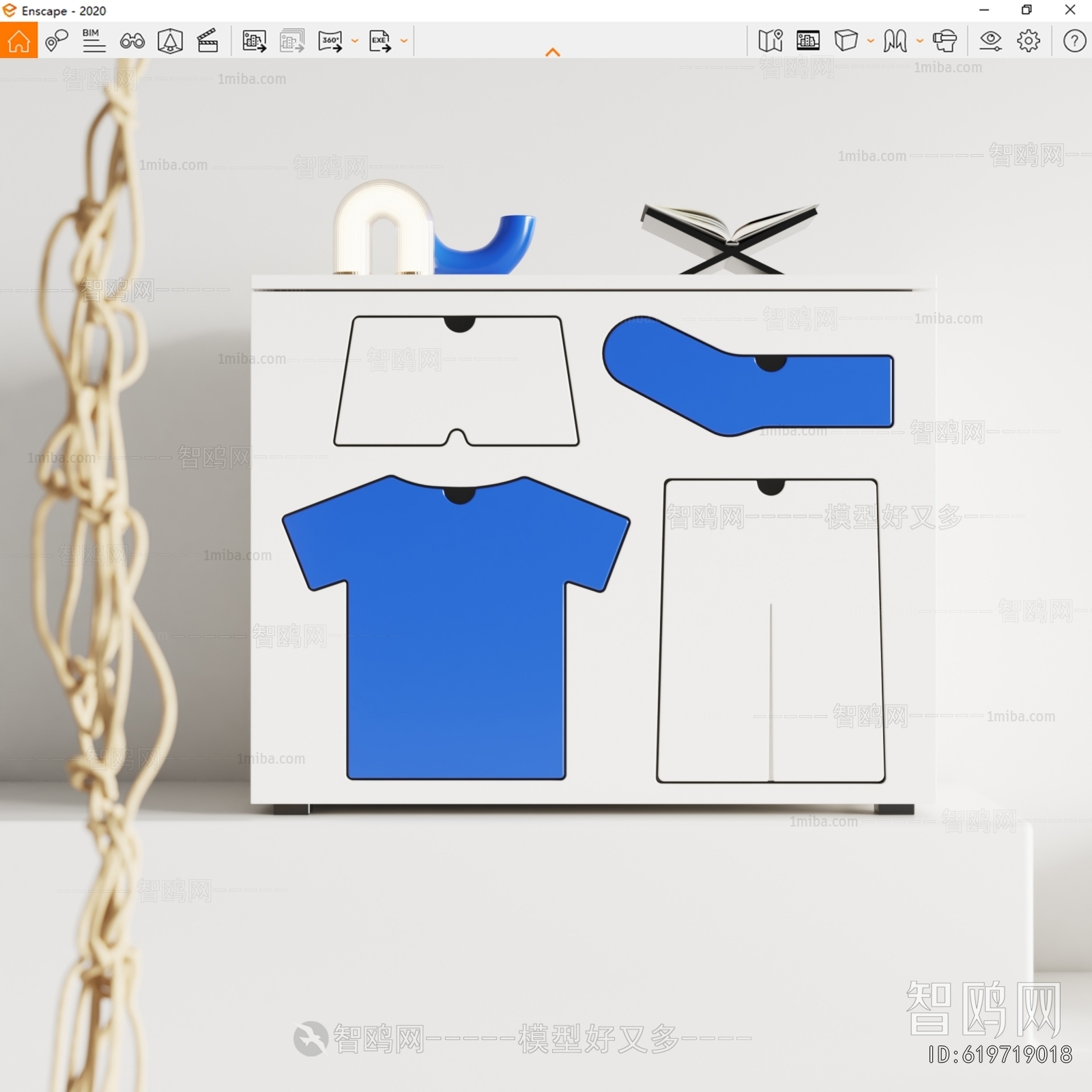The image size is (1092, 1092).
Task: Expand the EXE export dropdown arrow
Action: click(404, 41)
